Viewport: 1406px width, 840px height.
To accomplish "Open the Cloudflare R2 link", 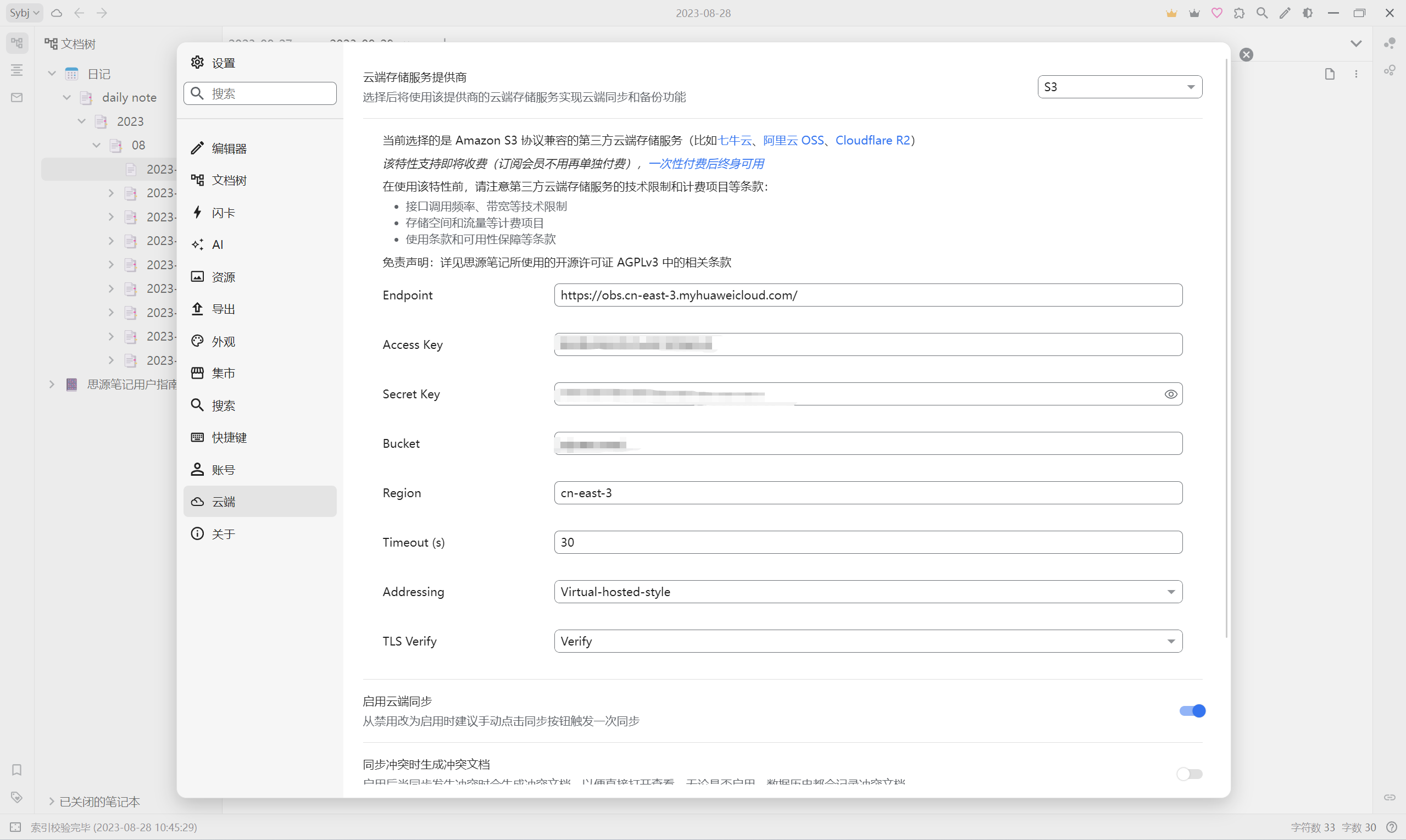I will coord(873,140).
